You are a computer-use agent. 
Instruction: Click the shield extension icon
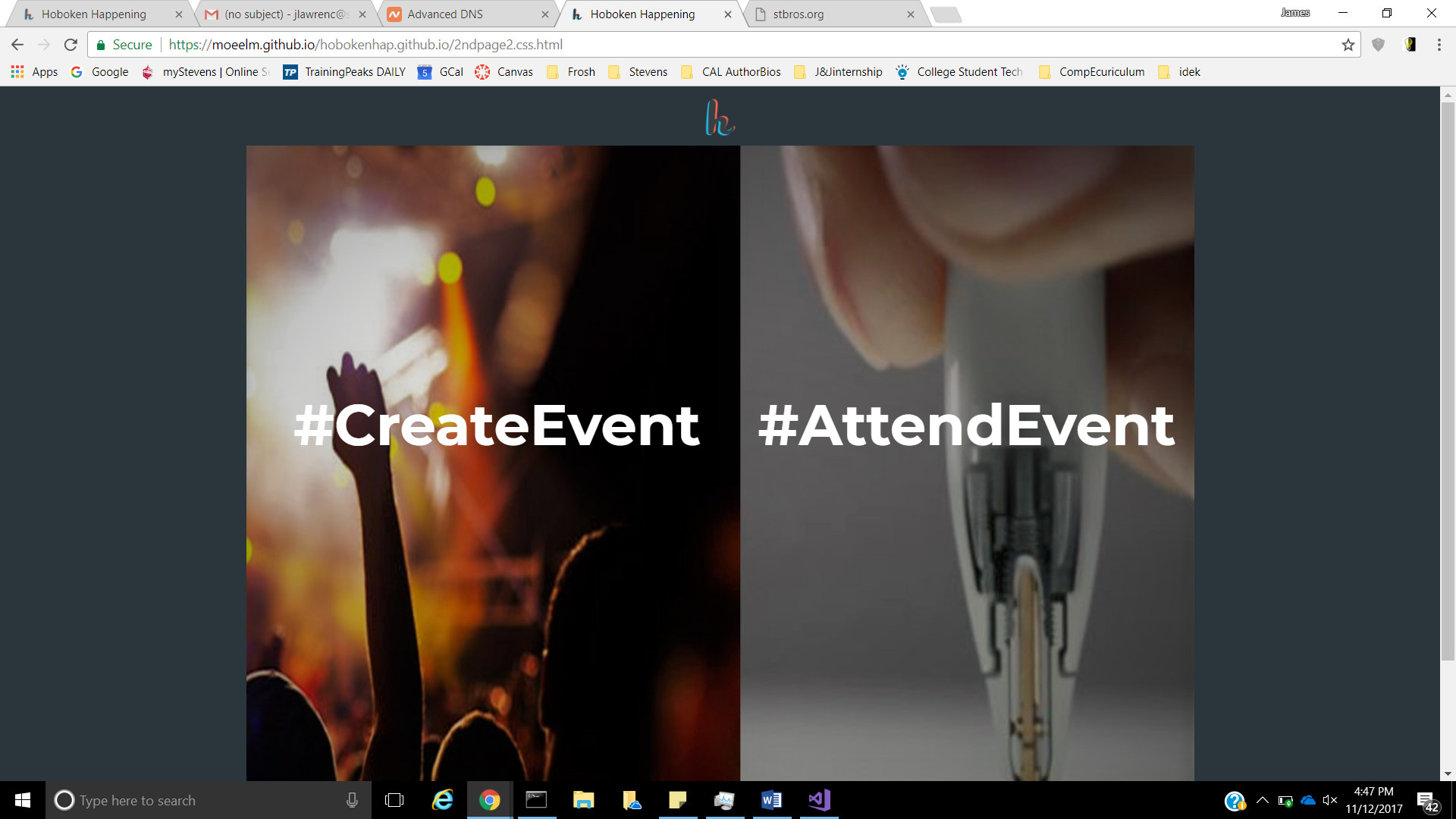pos(1378,45)
